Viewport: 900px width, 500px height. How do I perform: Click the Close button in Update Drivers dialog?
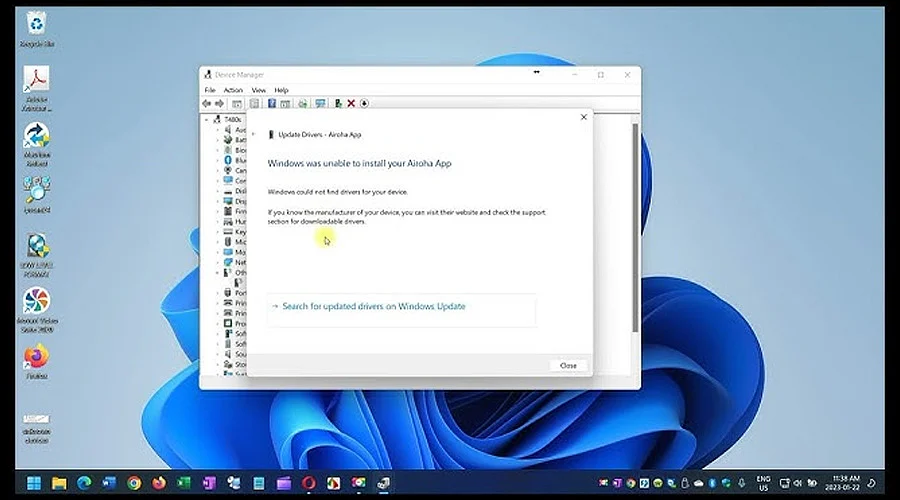click(x=568, y=366)
